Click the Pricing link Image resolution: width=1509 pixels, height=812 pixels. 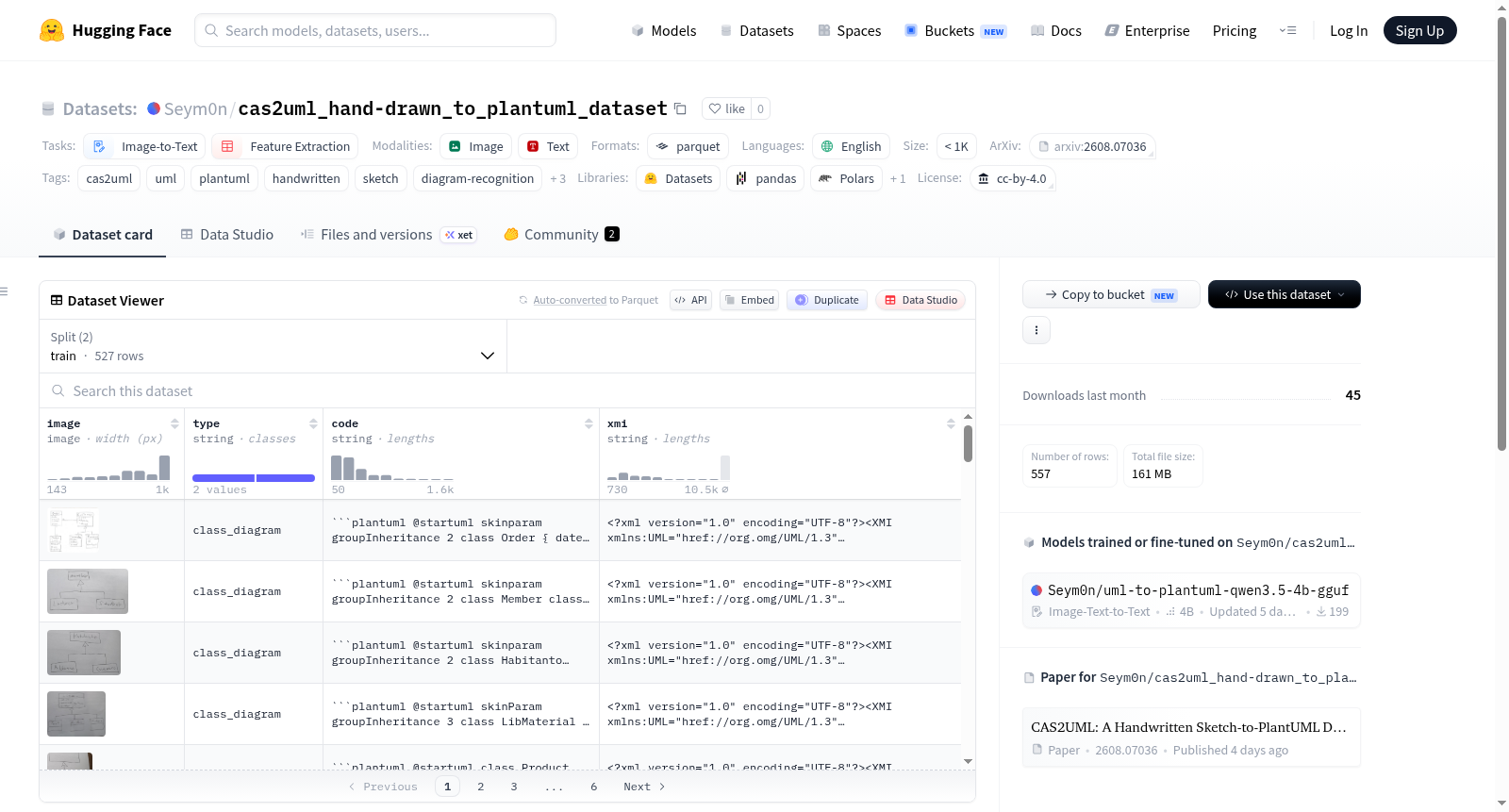1235,30
